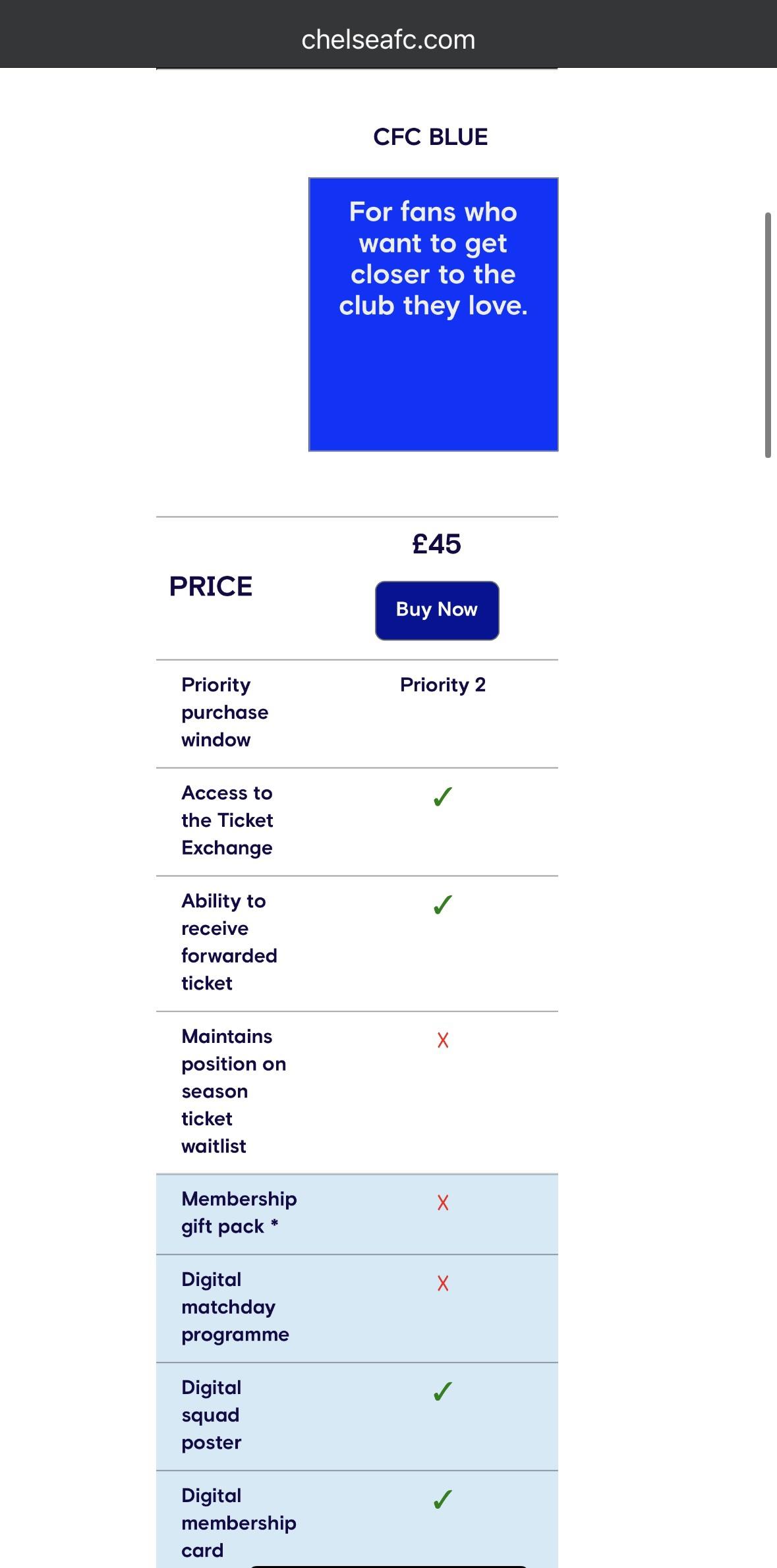Select the blue promotional banner for CFC BLUE
This screenshot has width=777, height=1568.
tap(433, 313)
